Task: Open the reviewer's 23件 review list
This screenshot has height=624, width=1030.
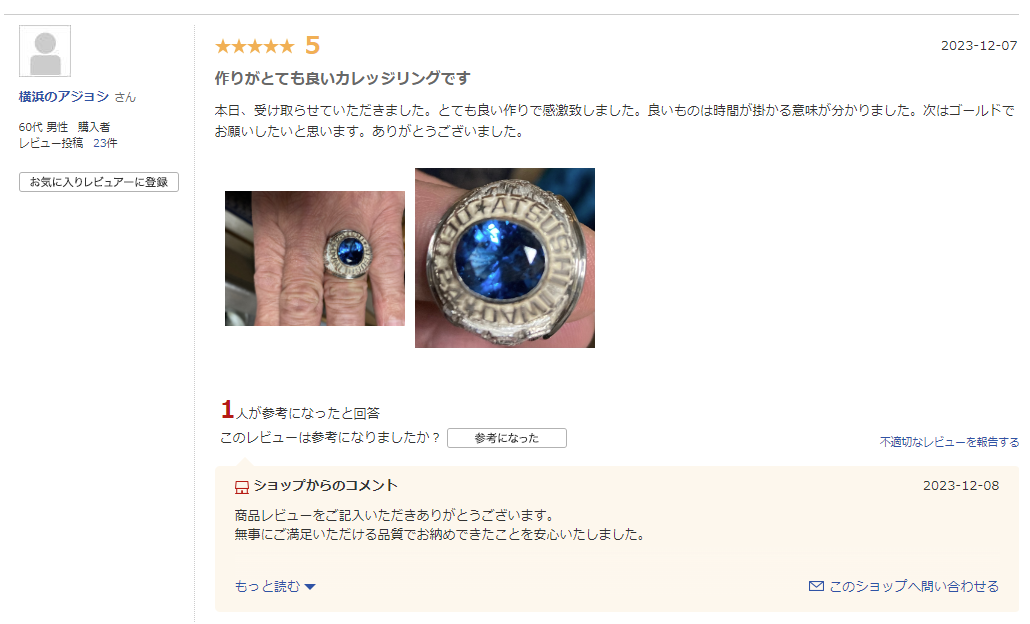Action: [105, 143]
